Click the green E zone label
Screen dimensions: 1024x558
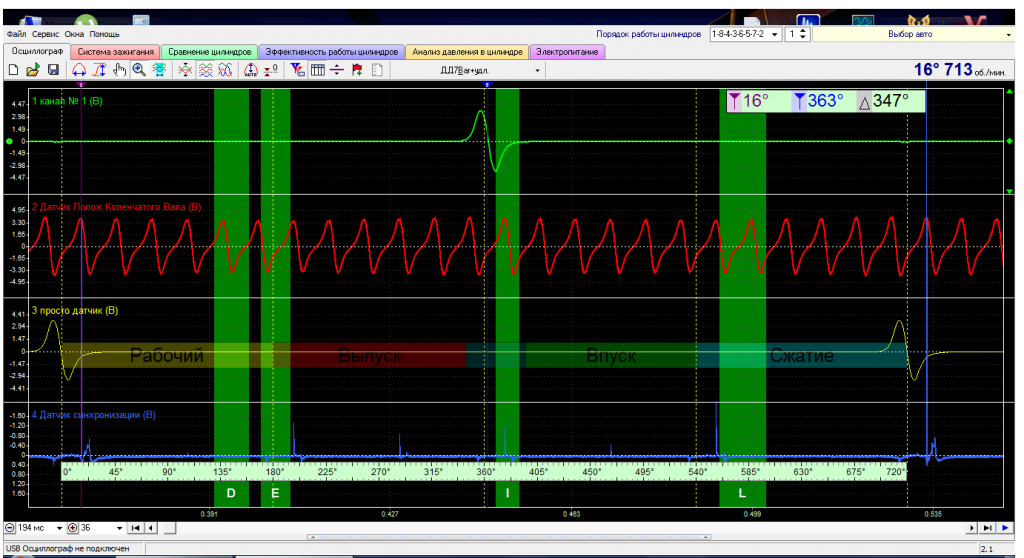coord(275,493)
